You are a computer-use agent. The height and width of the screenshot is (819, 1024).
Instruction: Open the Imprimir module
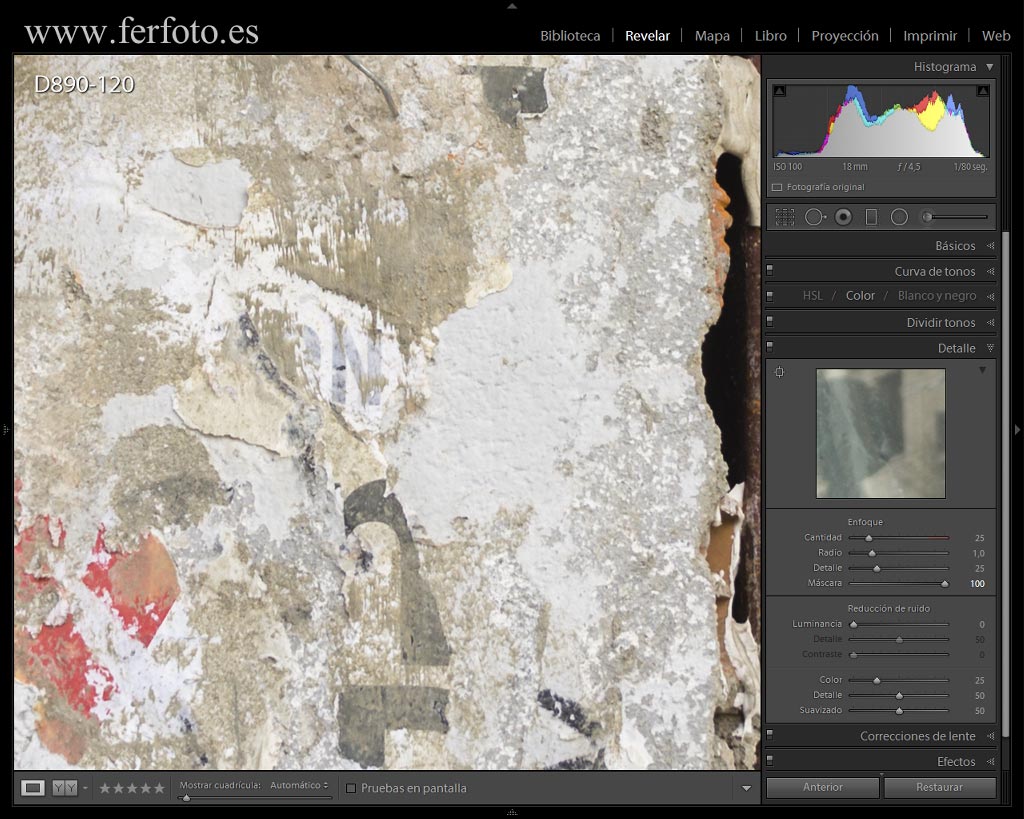click(930, 36)
